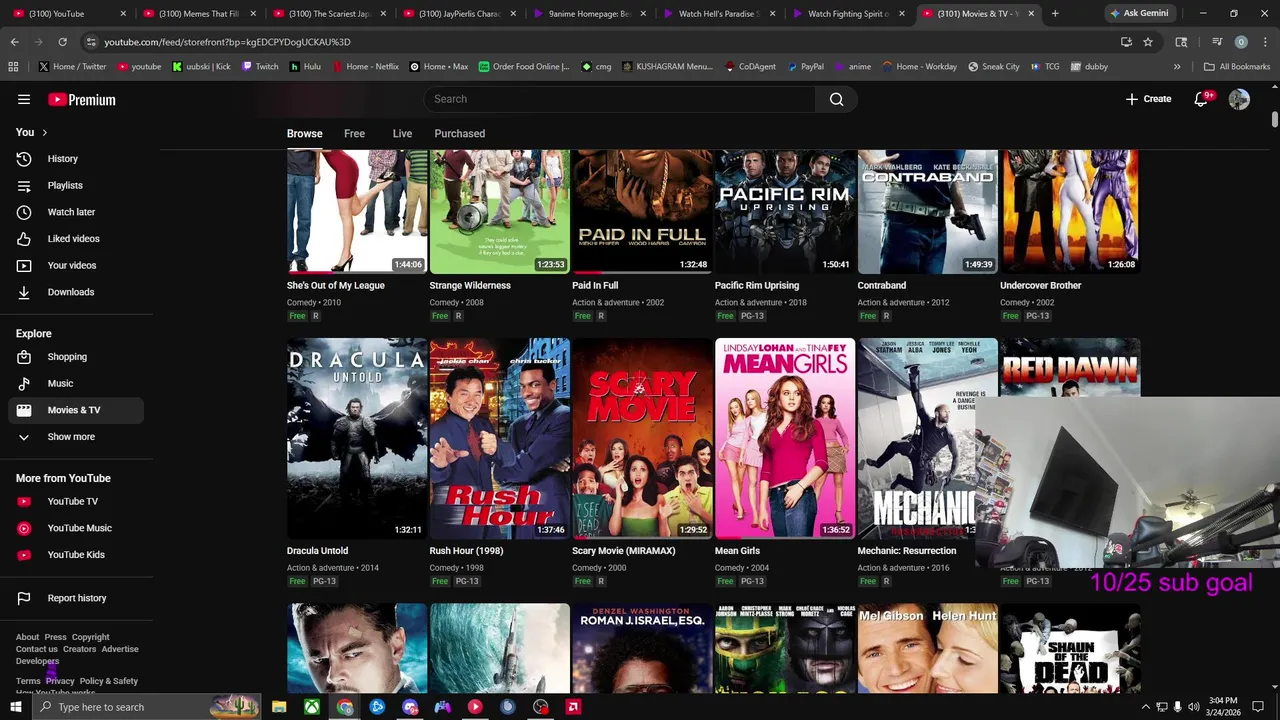
Task: Click browser back arrow
Action: (14, 42)
